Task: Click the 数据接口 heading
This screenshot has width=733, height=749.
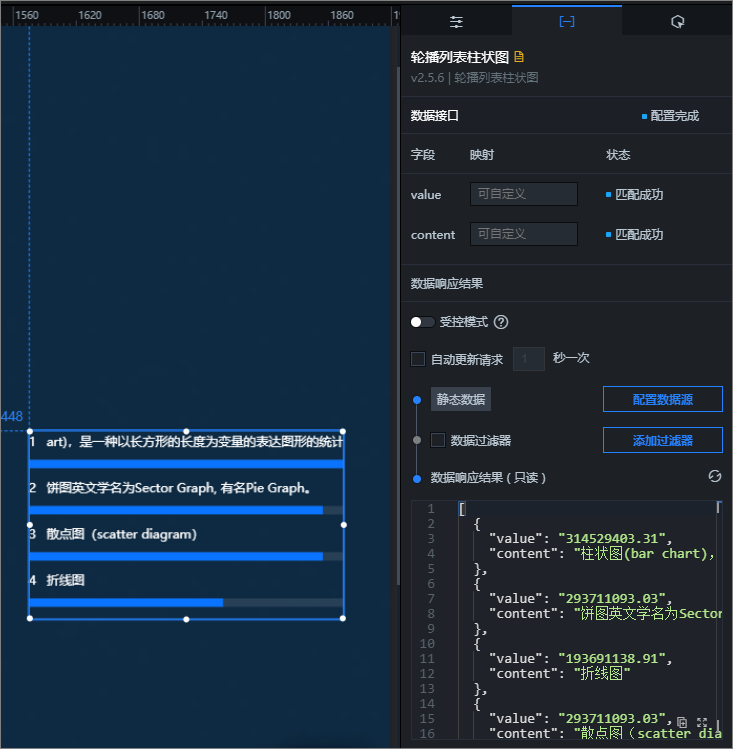Action: click(435, 116)
